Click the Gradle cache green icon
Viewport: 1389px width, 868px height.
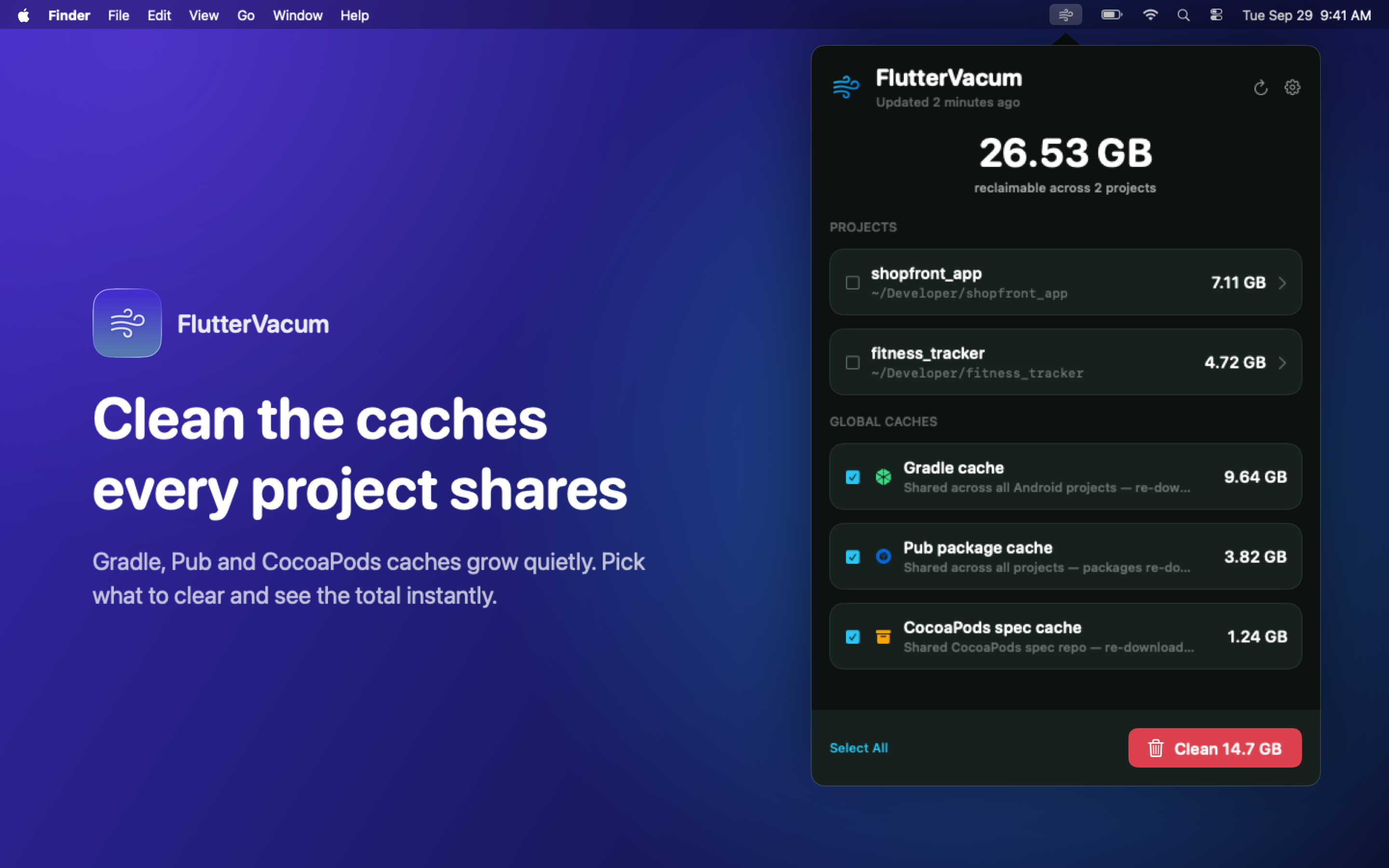click(x=884, y=476)
